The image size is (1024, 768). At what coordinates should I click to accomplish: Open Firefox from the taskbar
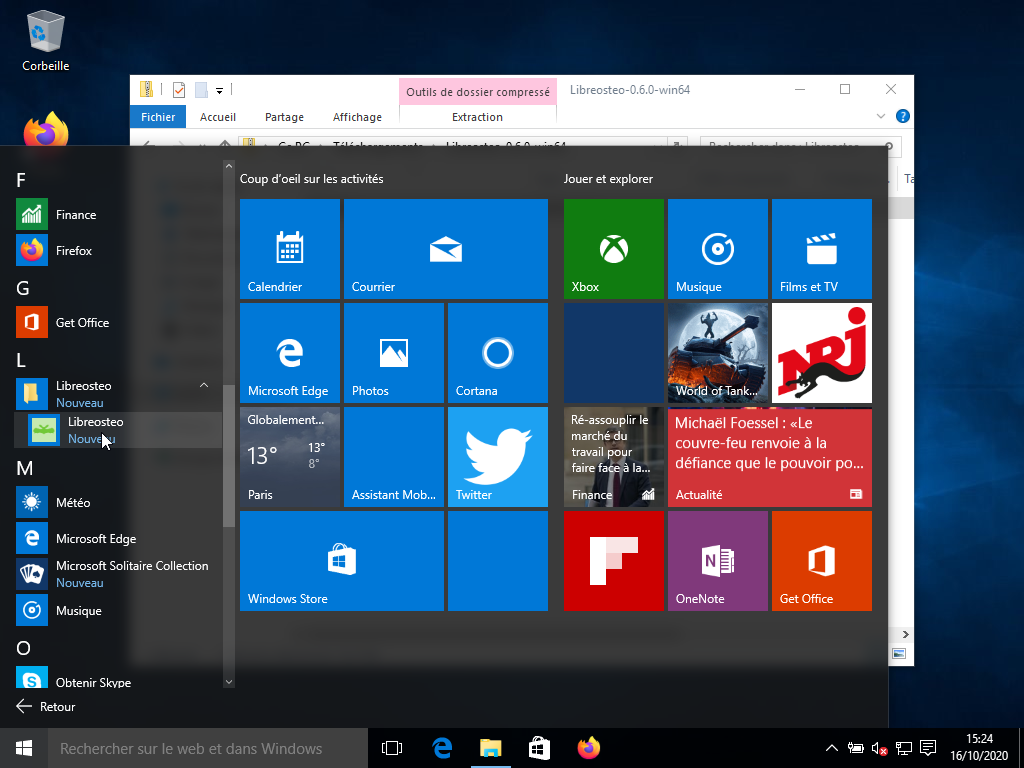click(588, 748)
